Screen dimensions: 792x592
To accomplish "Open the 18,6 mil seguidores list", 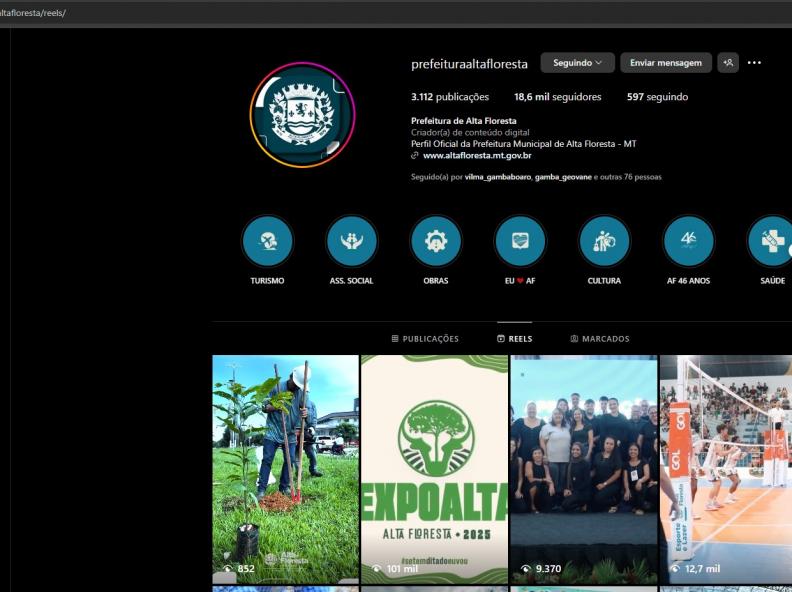I will (558, 97).
